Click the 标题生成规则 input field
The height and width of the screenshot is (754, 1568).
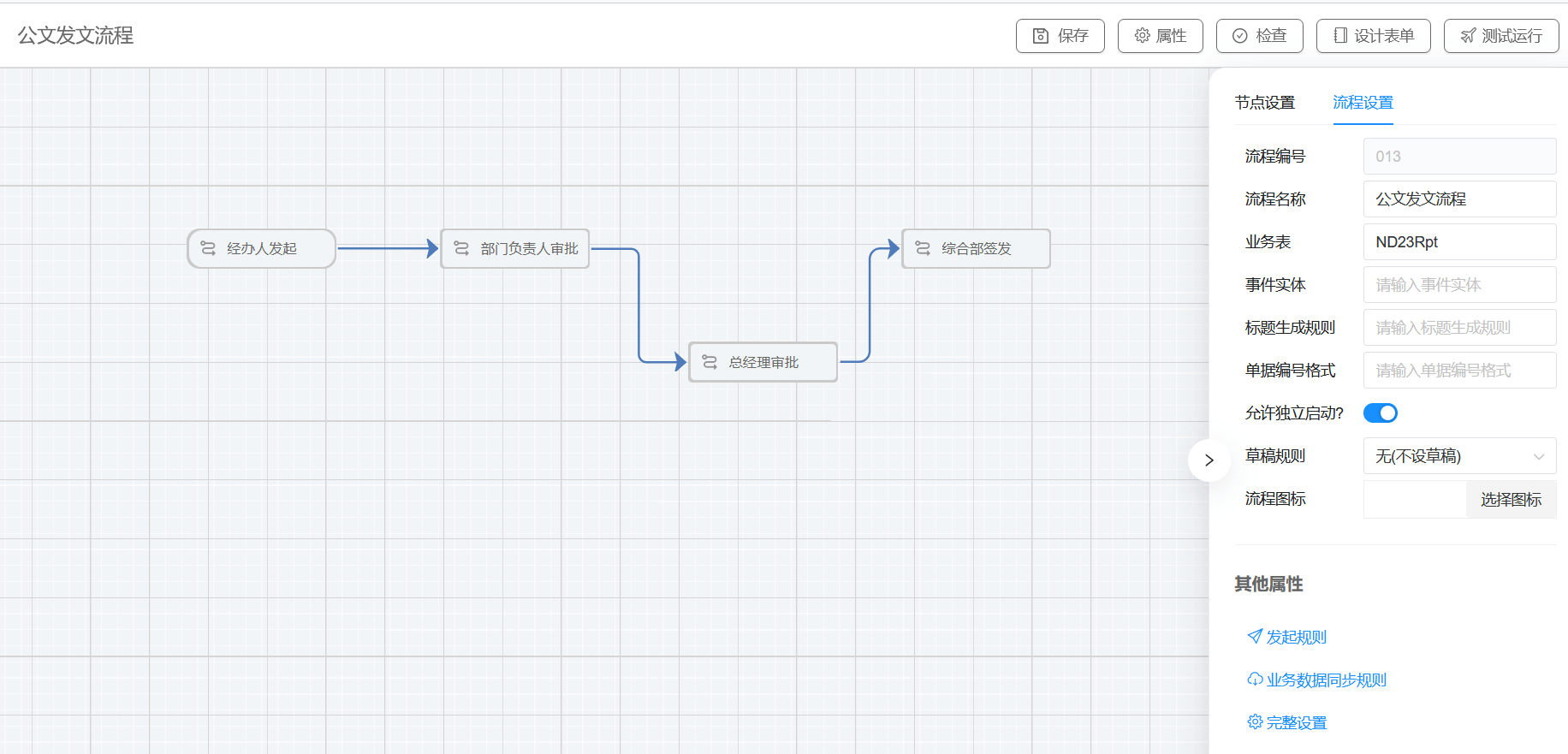point(1458,328)
